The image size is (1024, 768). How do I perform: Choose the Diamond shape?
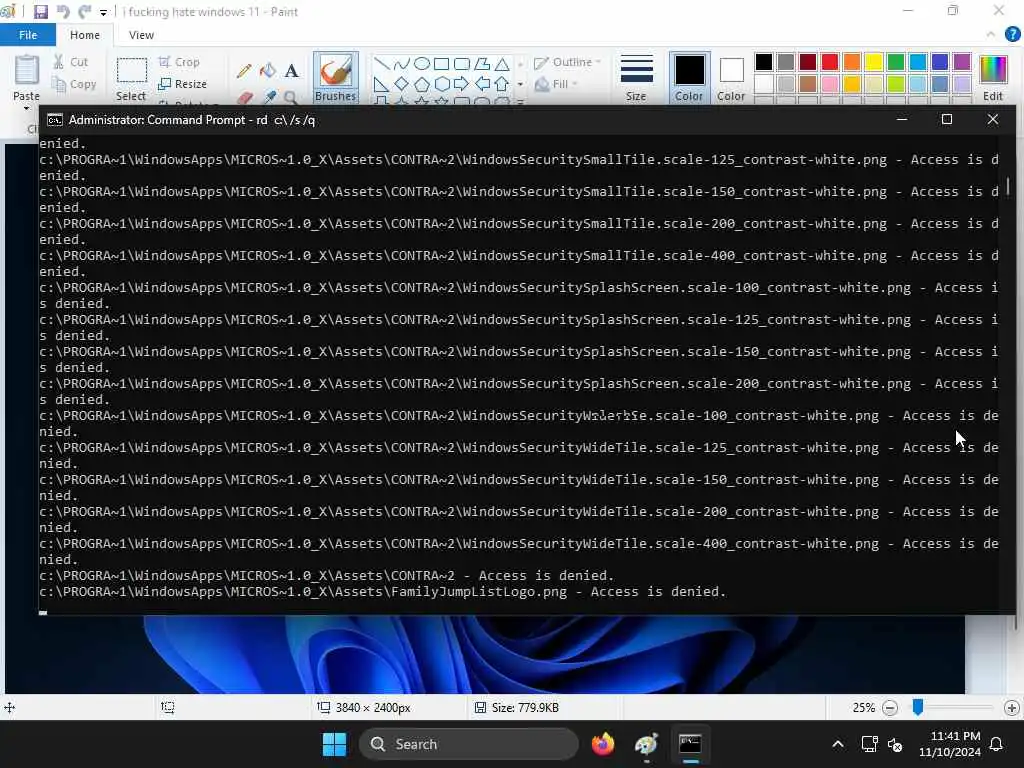click(402, 84)
